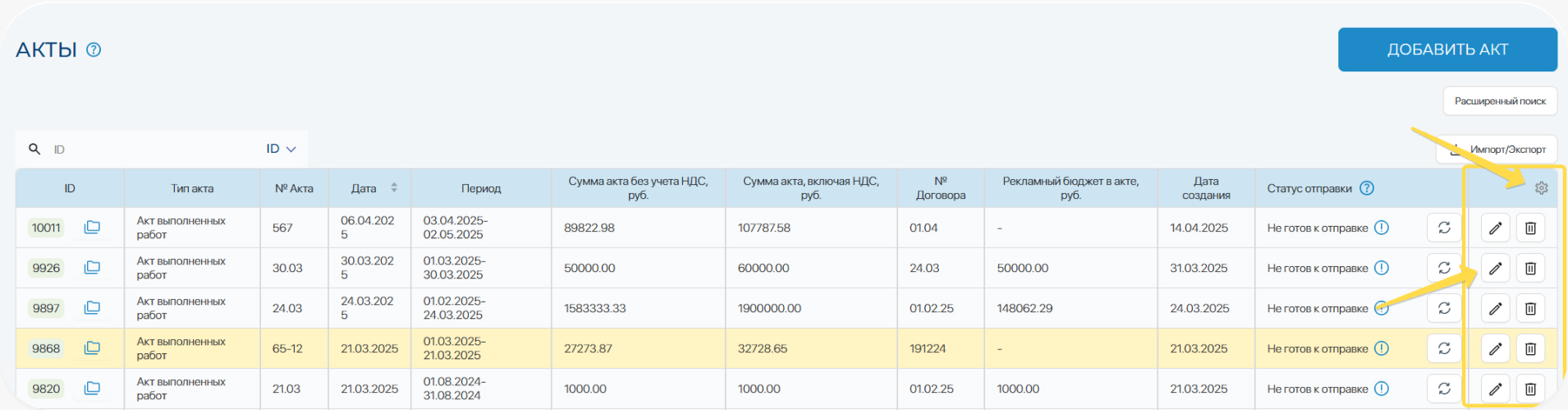
Task: Delete act 9926 using trash icon
Action: [x=1530, y=269]
